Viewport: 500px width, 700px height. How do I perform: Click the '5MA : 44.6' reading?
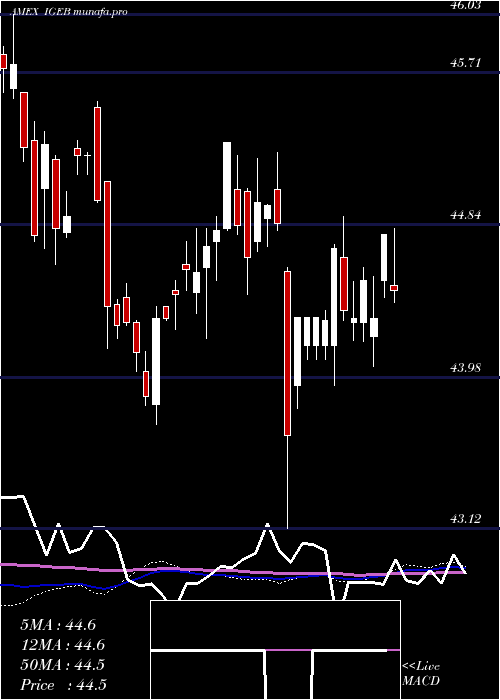click(x=58, y=625)
